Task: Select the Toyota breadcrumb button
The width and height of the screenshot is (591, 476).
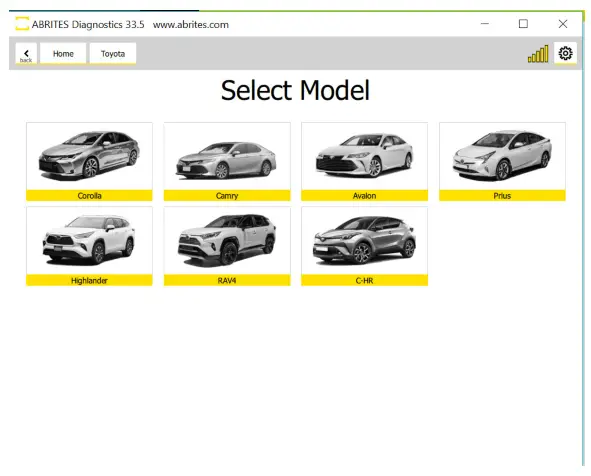Action: tap(113, 54)
